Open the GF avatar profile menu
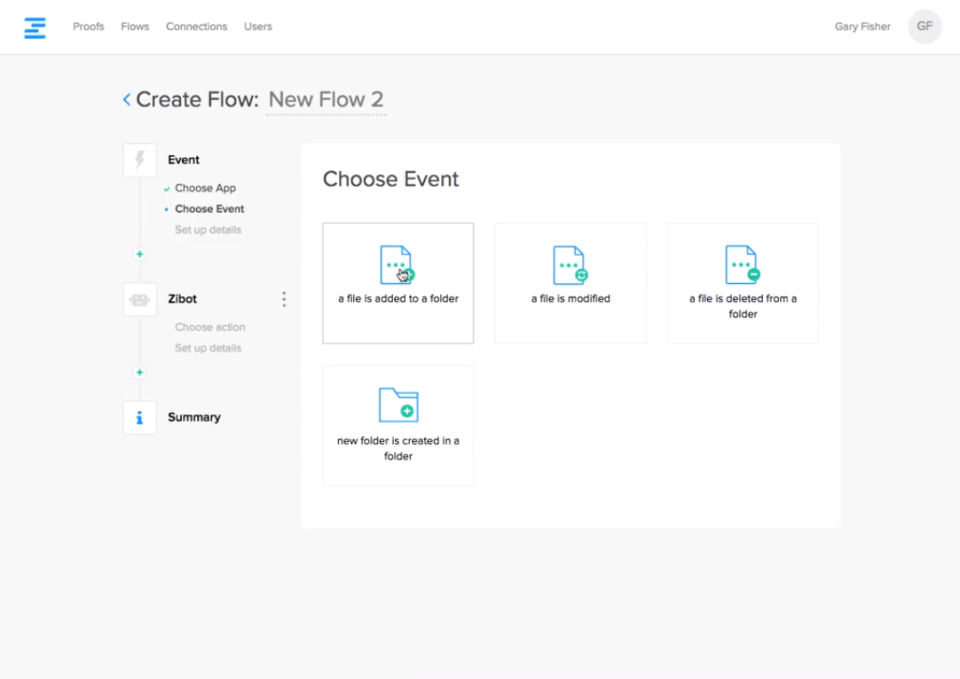Screen dimensions: 960x679 click(924, 26)
